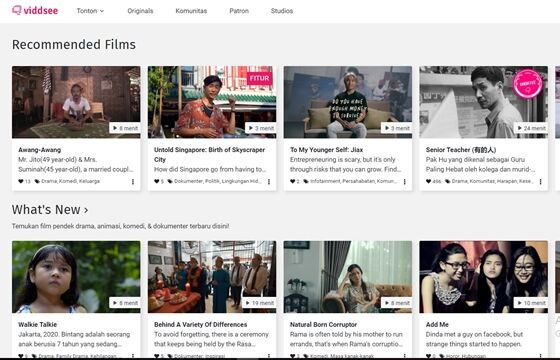Click the 'Dinda met a guy on facebook' description
The width and height of the screenshot is (560, 360).
(474, 339)
